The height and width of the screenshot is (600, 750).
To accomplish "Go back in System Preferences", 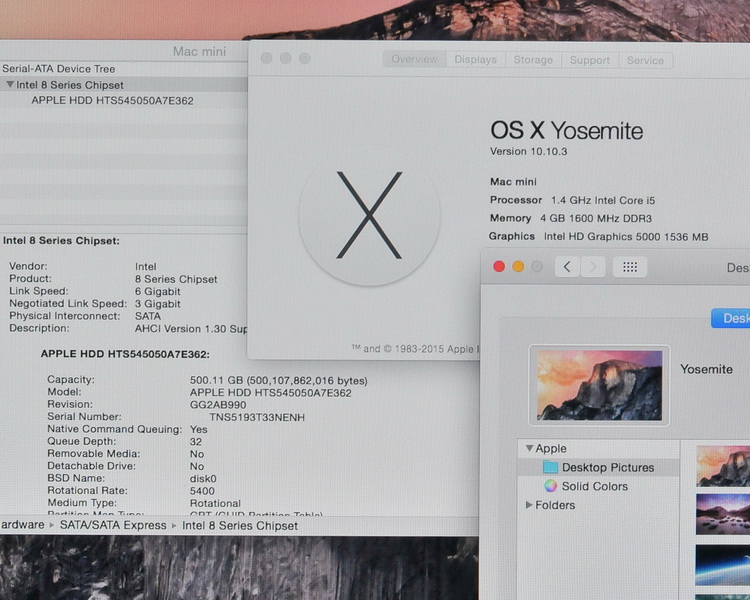I will tap(567, 267).
